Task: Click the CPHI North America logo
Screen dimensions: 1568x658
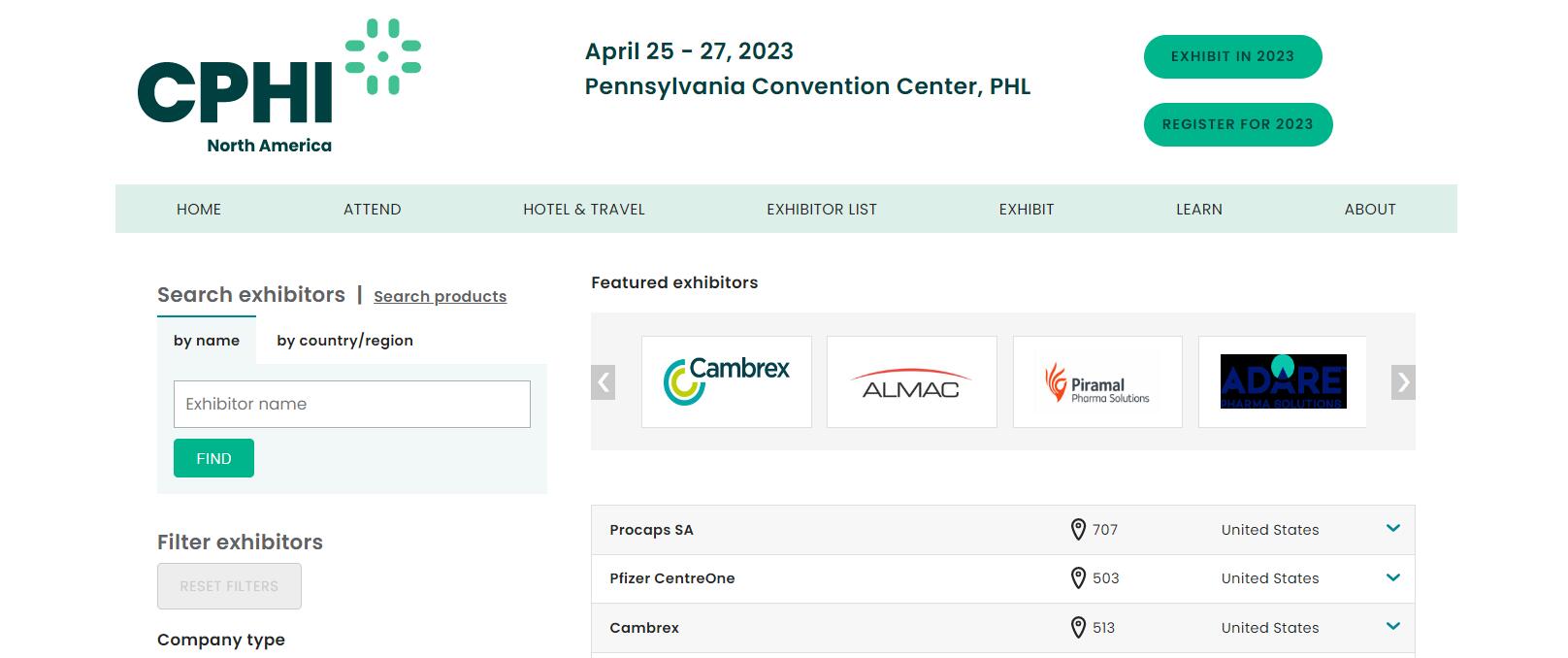Action: point(279,86)
